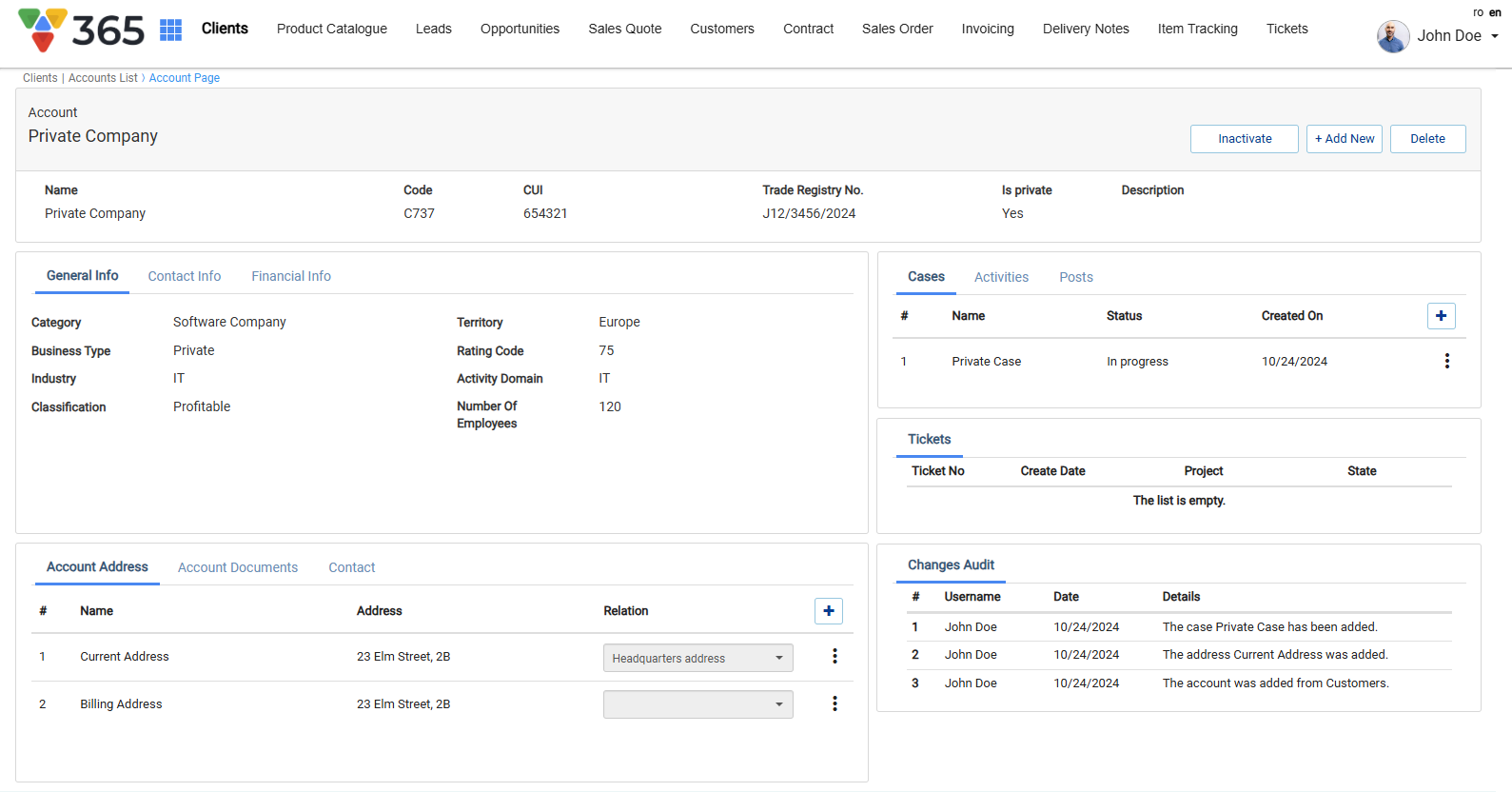1512x792 pixels.
Task: Click the 365 logo
Action: (x=82, y=30)
